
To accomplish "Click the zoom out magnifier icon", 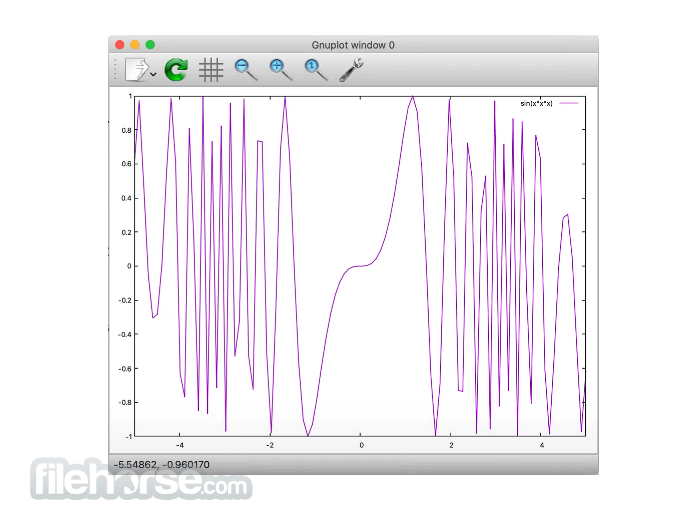I will pyautogui.click(x=246, y=70).
